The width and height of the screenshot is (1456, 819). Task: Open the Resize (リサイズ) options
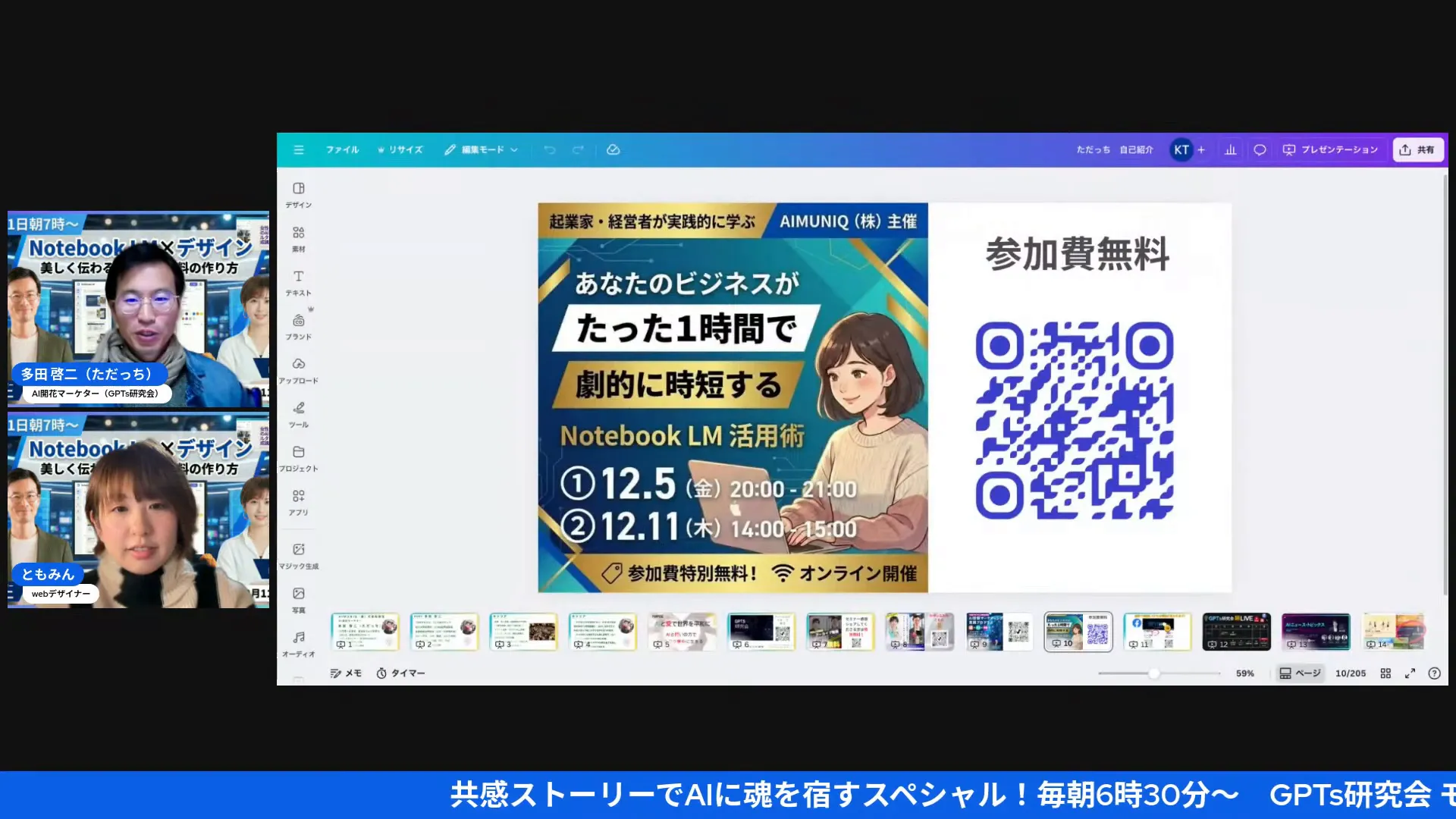400,150
